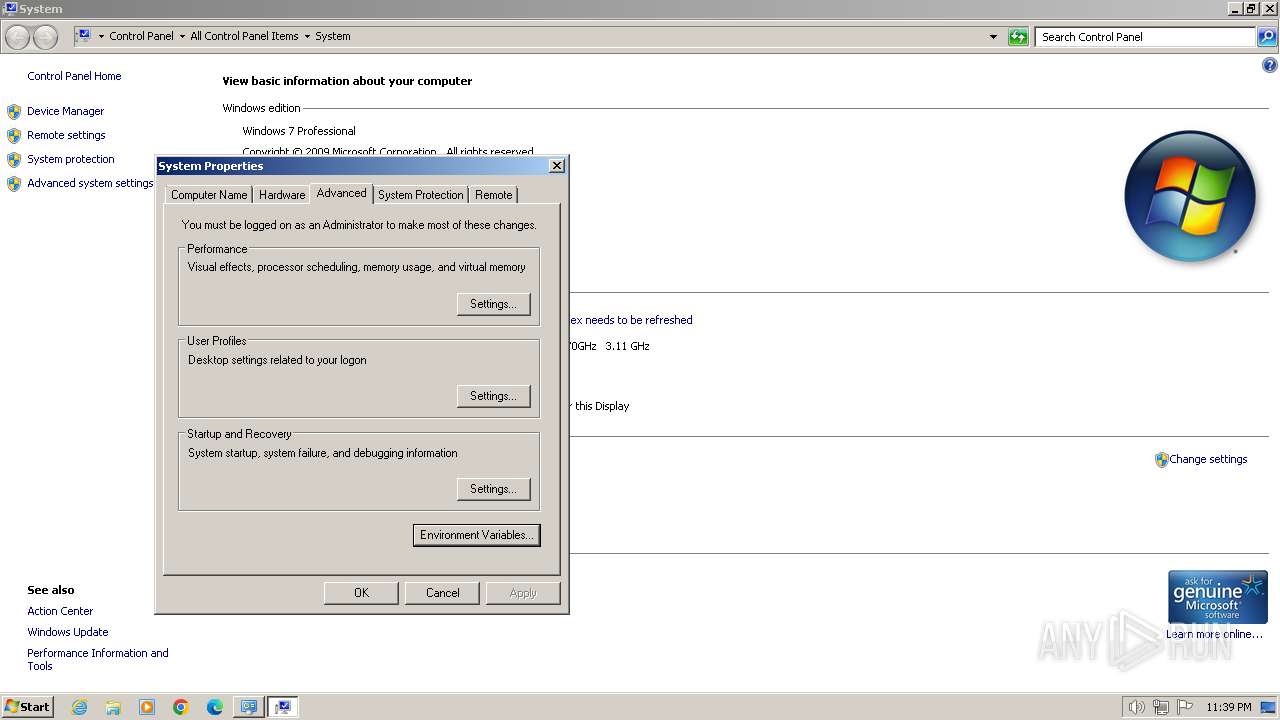Viewport: 1280px width, 720px height.
Task: Open Windows Media Player from taskbar
Action: pyautogui.click(x=147, y=707)
